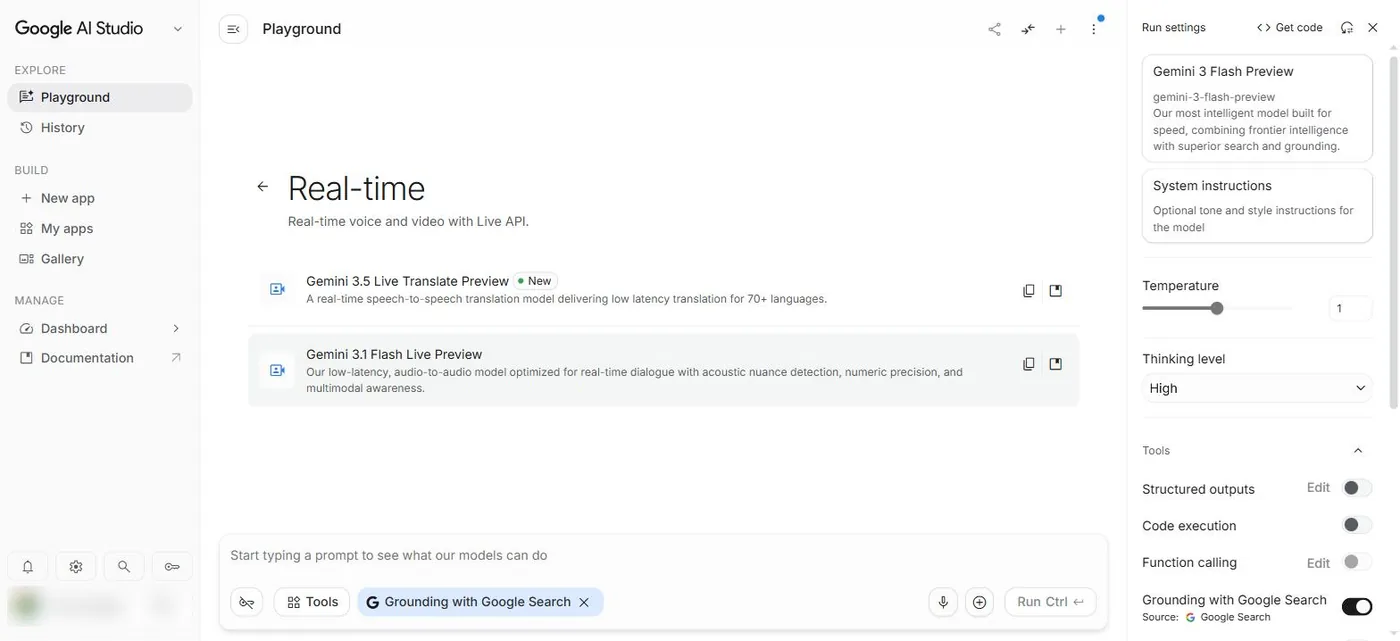Open notifications bell icon
The height and width of the screenshot is (641, 1400).
(28, 567)
